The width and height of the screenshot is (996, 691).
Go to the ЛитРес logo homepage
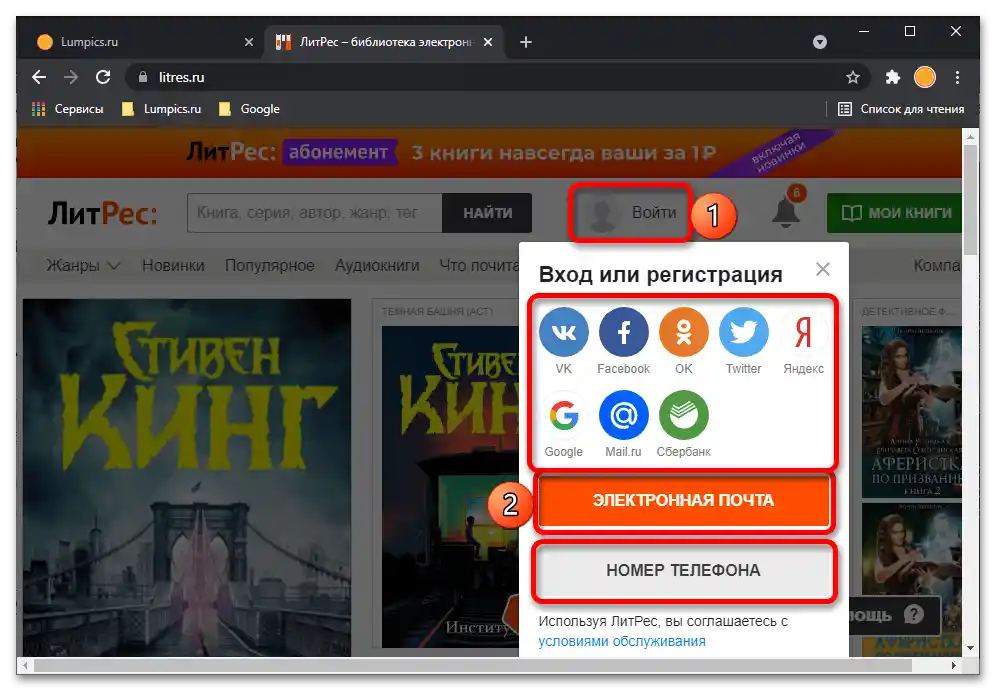(x=102, y=213)
